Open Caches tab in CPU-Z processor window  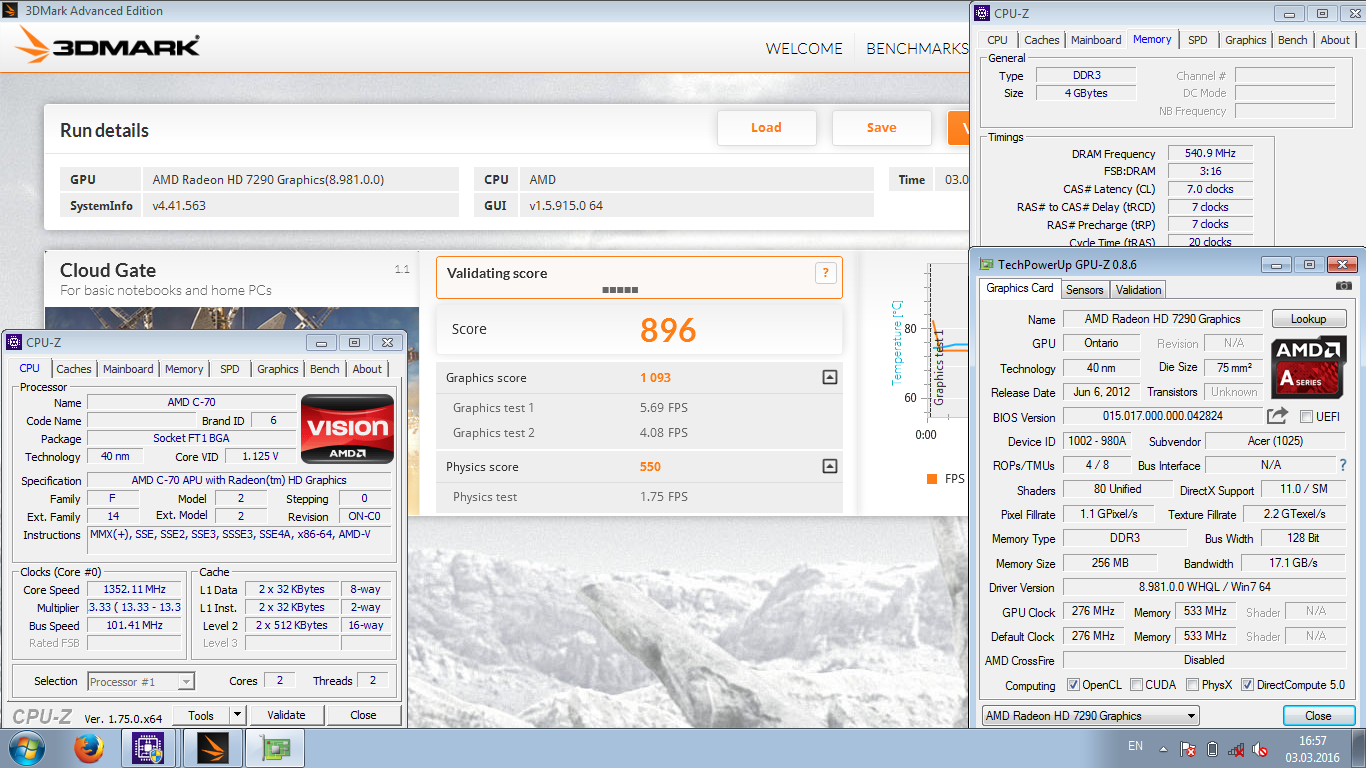74,369
